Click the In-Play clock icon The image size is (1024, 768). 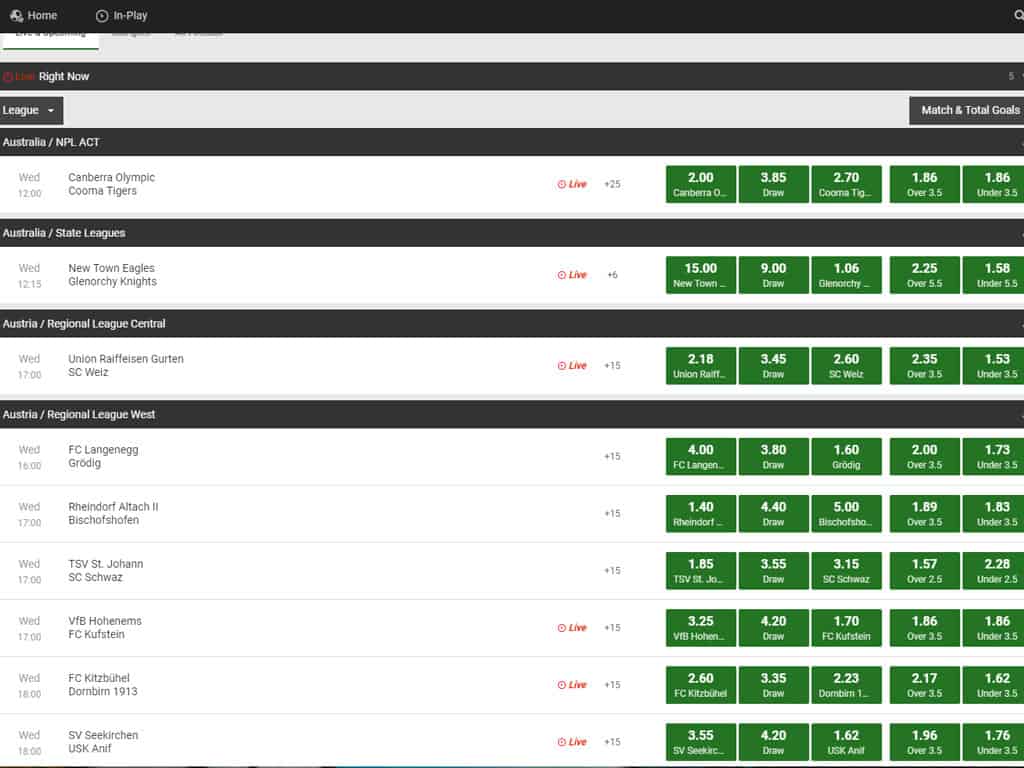pyautogui.click(x=102, y=16)
